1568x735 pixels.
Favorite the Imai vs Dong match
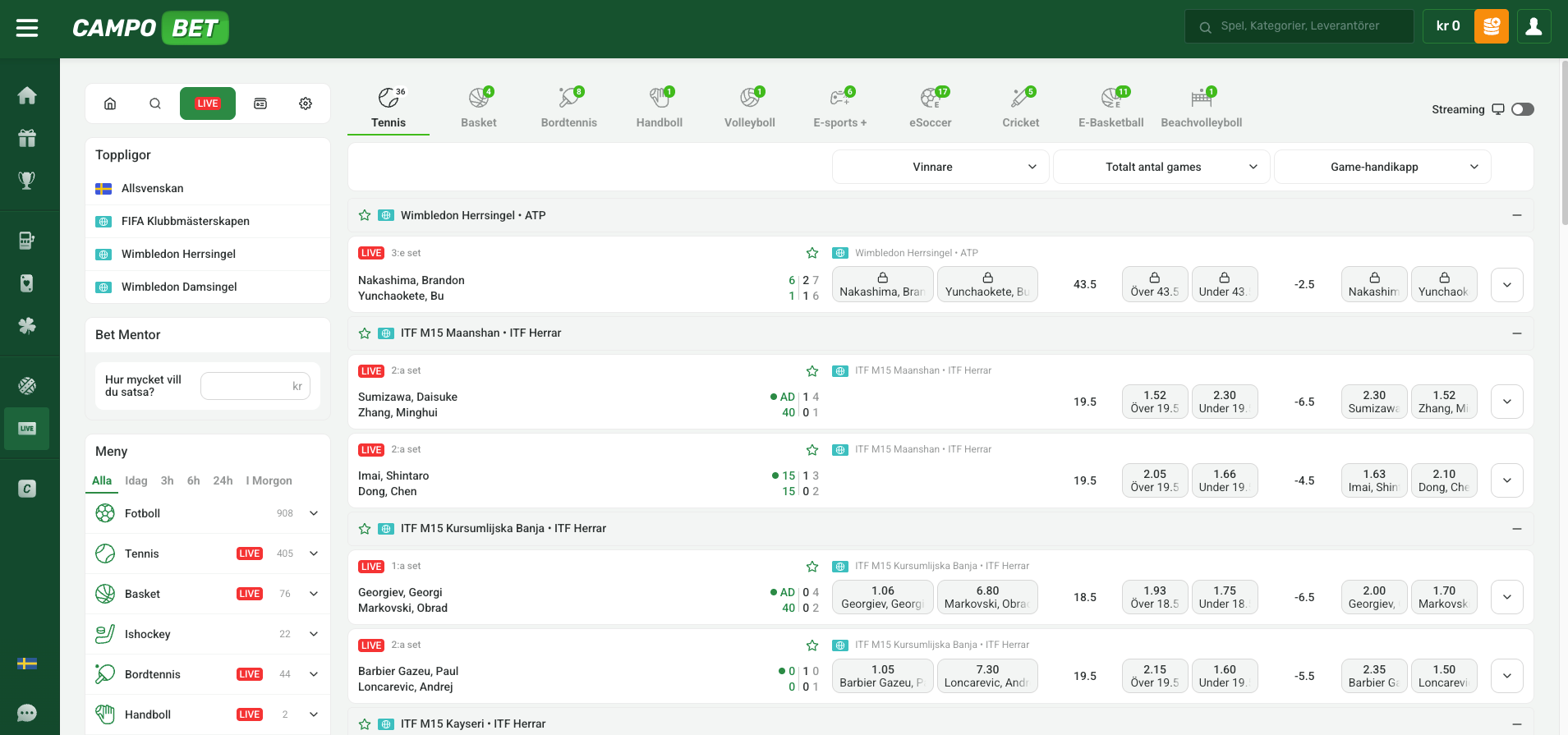(812, 450)
